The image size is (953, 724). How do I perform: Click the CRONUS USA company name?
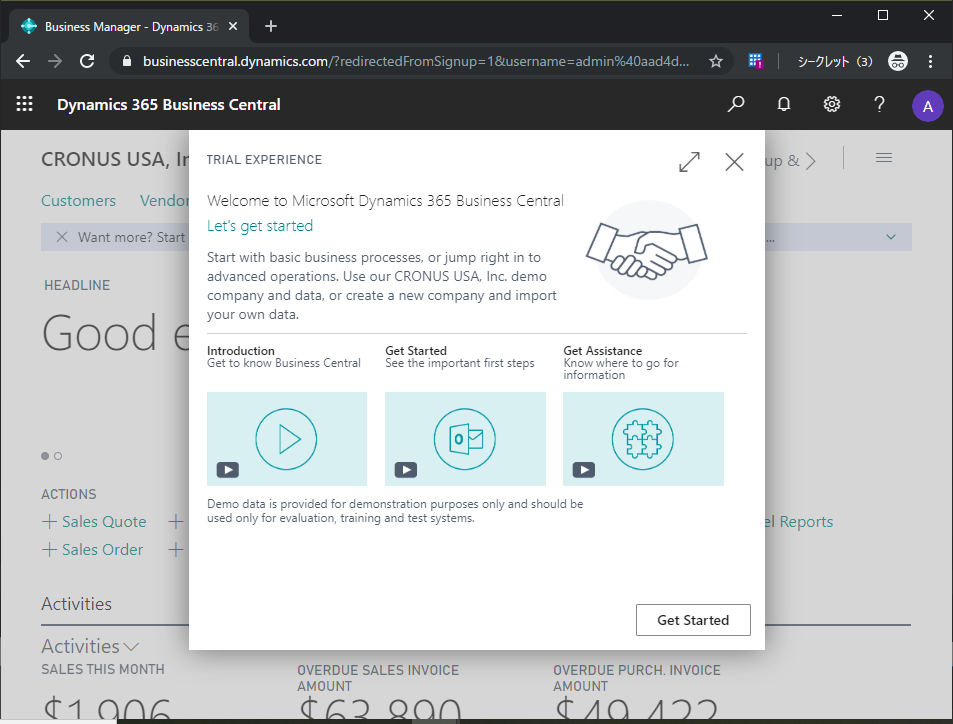point(115,159)
